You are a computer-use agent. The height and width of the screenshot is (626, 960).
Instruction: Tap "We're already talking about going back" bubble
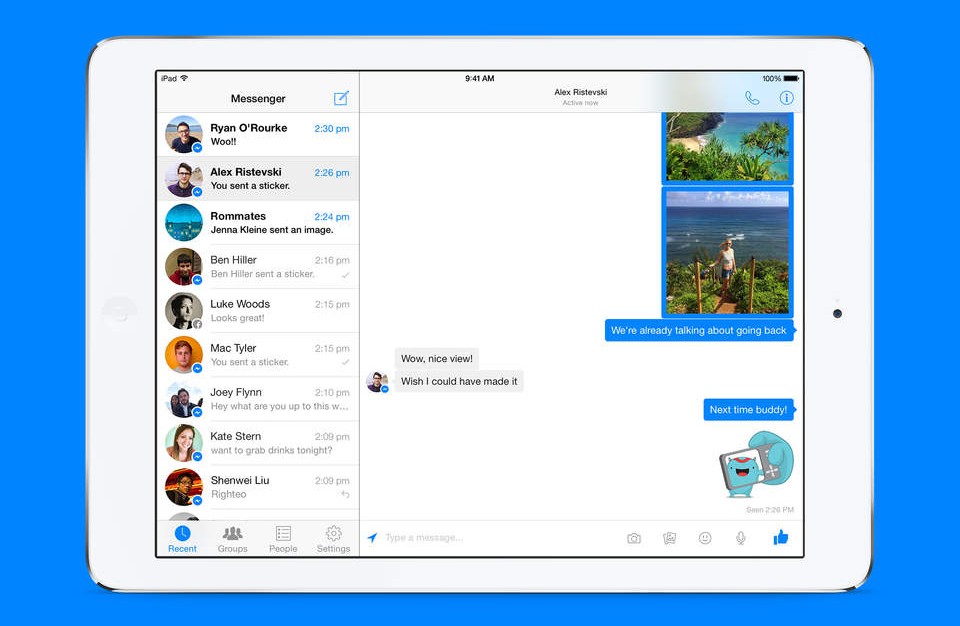(x=699, y=330)
